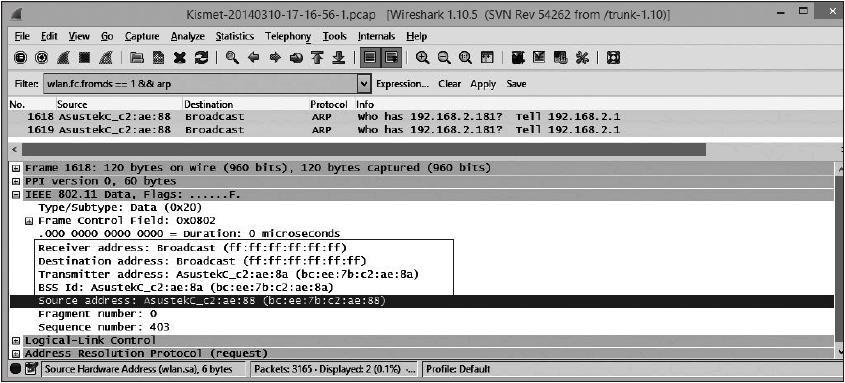Open the capture interfaces list
Viewport: 845px width, 383px height.
20,58
